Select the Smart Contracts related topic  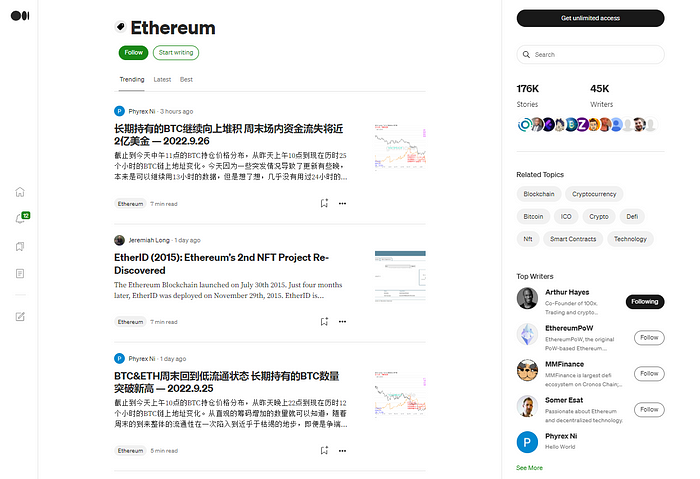pos(573,239)
